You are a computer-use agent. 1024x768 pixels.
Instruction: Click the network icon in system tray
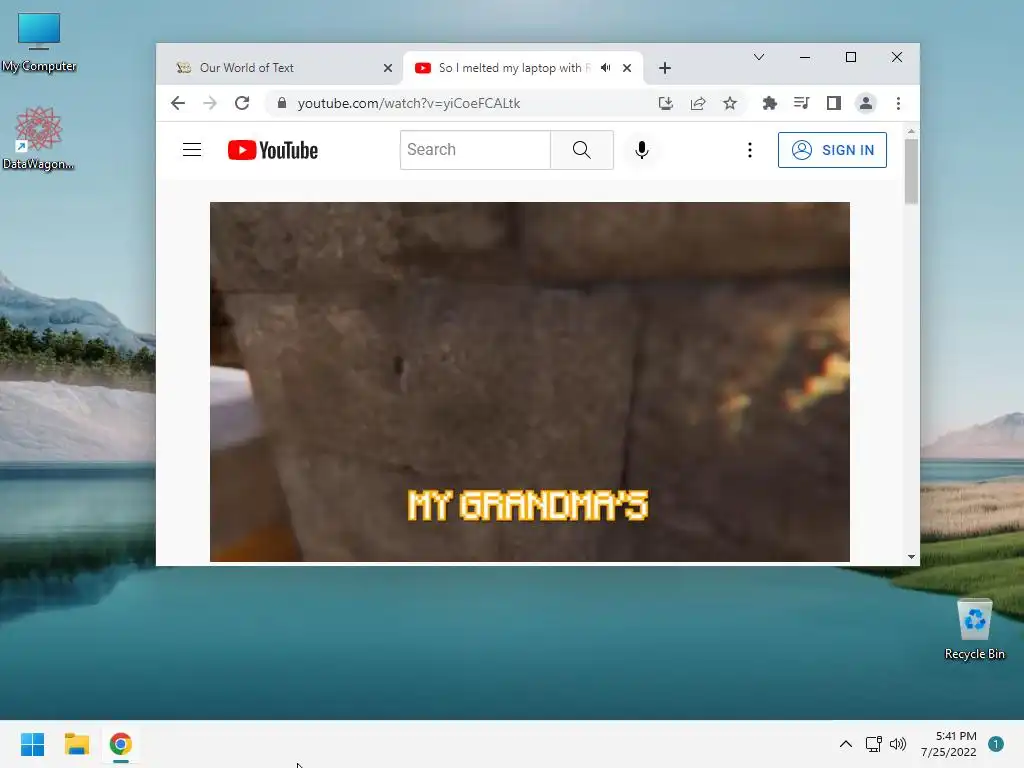[873, 744]
